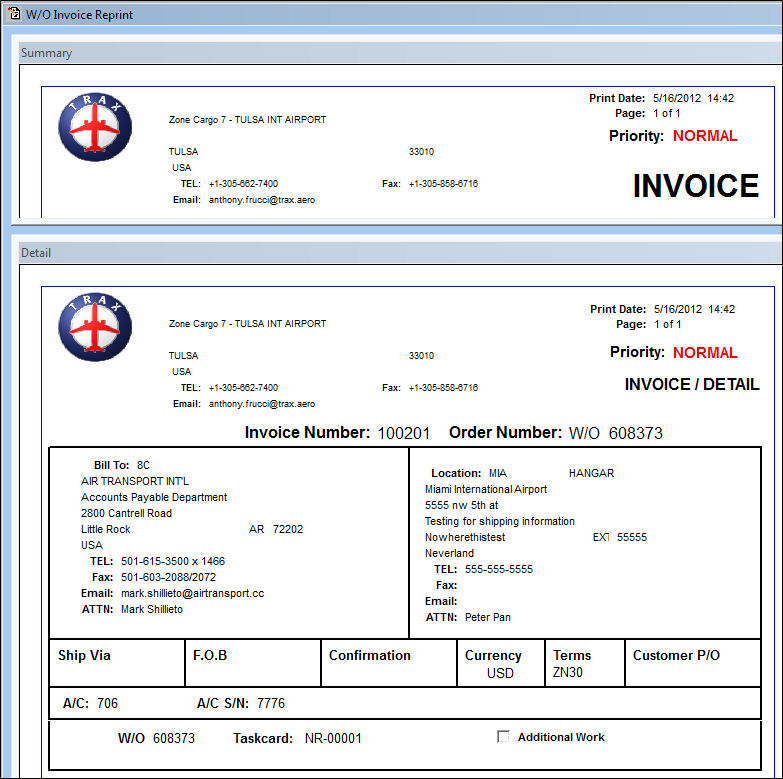Tick the Additional Work checkbox
Image resolution: width=783 pixels, height=779 pixels.
(x=503, y=737)
